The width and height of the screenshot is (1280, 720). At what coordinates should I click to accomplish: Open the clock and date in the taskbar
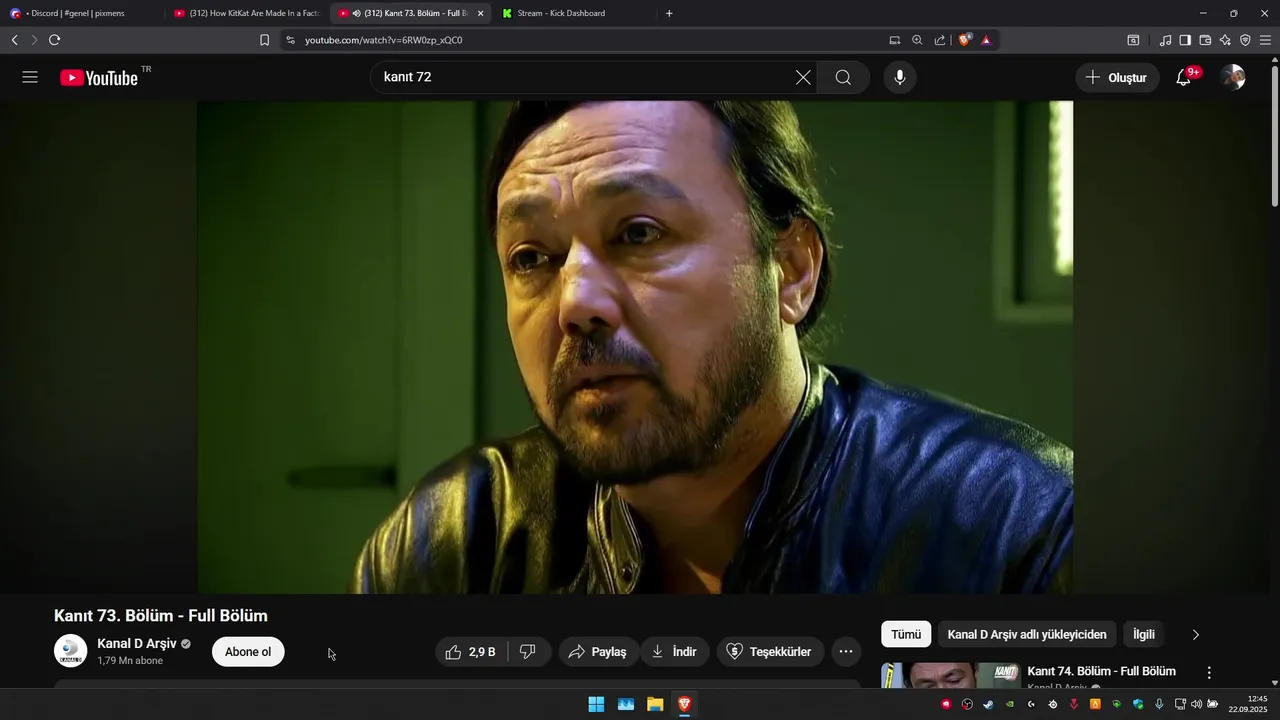(1248, 704)
